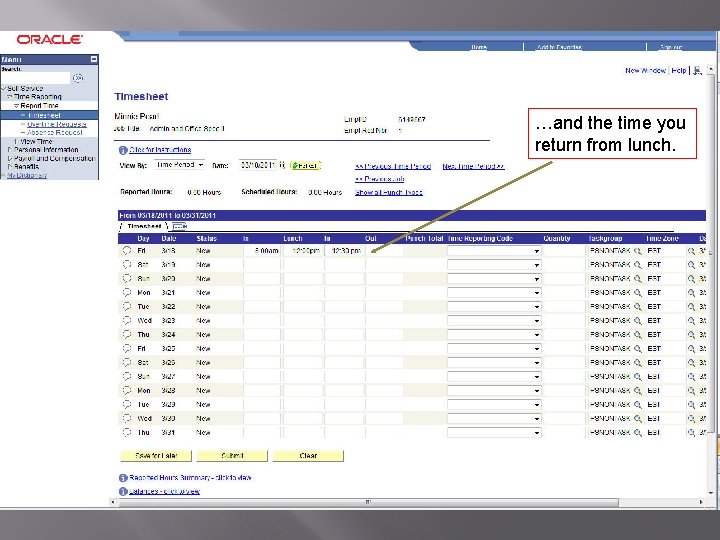The height and width of the screenshot is (540, 720).
Task: Select Timesheet in the left menu
Action: point(44,115)
